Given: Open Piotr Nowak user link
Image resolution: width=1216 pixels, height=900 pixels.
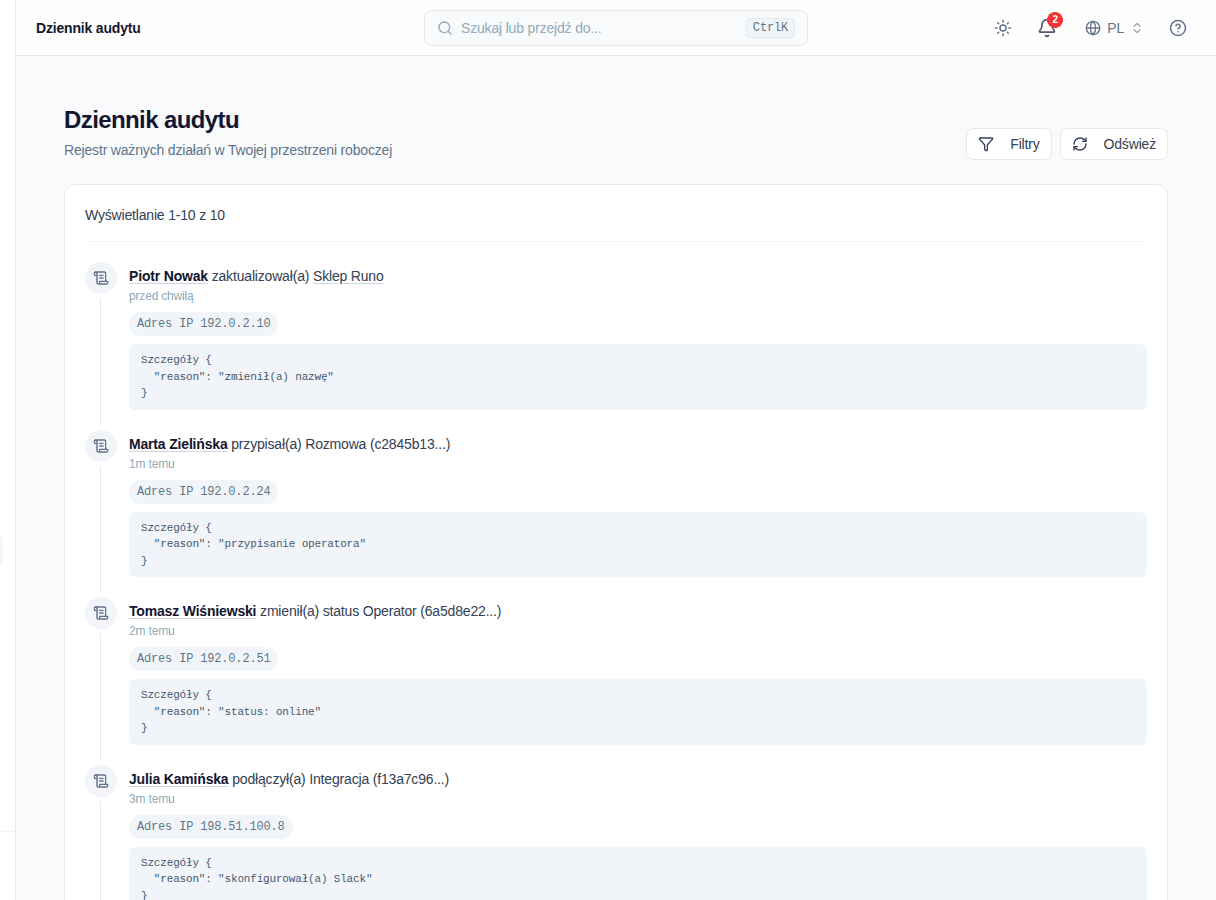Looking at the screenshot, I should [168, 276].
